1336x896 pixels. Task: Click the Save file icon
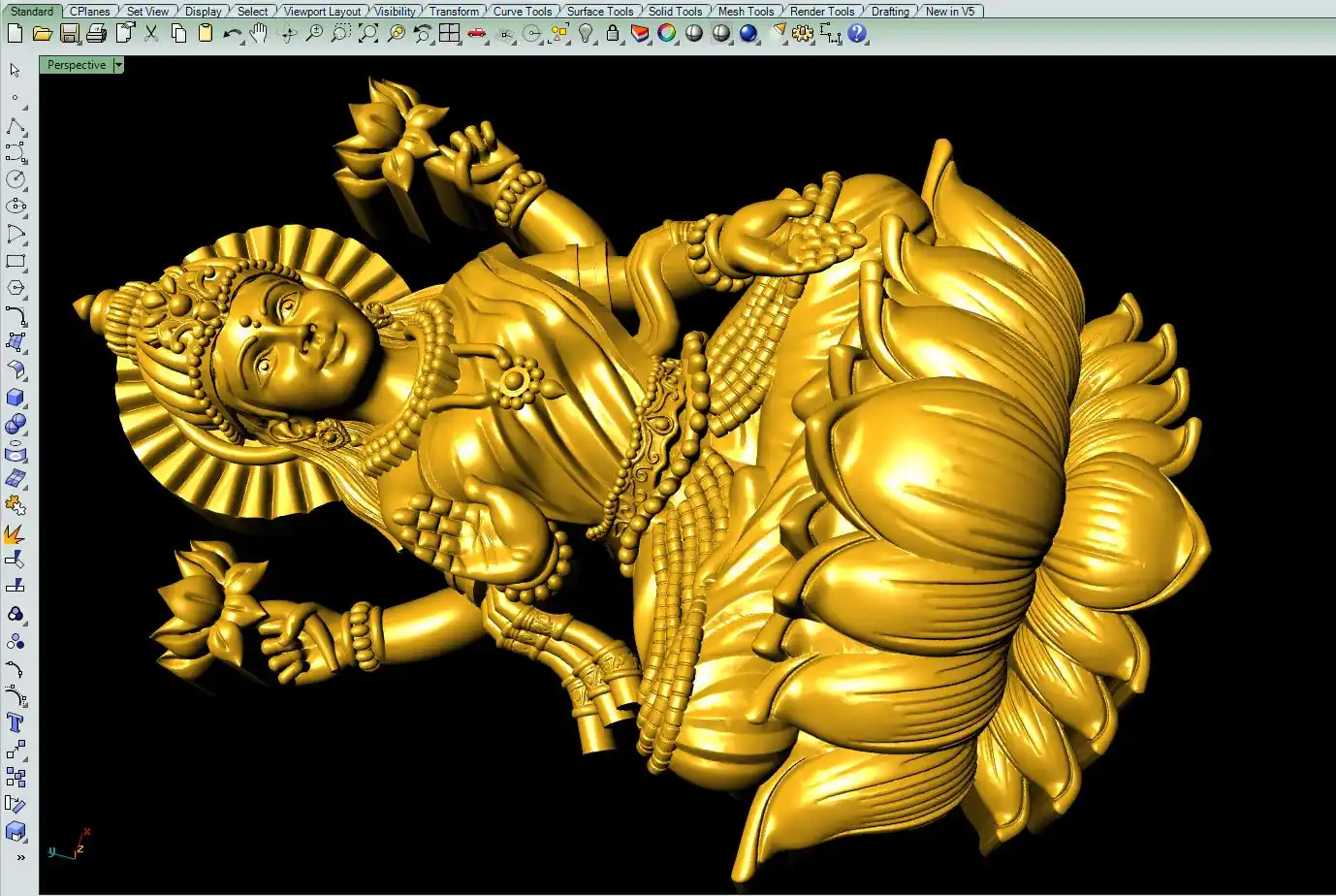pyautogui.click(x=69, y=34)
